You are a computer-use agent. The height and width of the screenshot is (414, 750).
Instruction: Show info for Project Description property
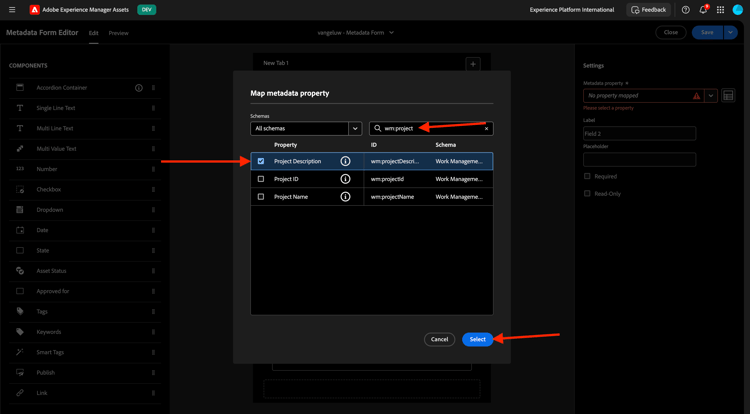click(x=345, y=161)
